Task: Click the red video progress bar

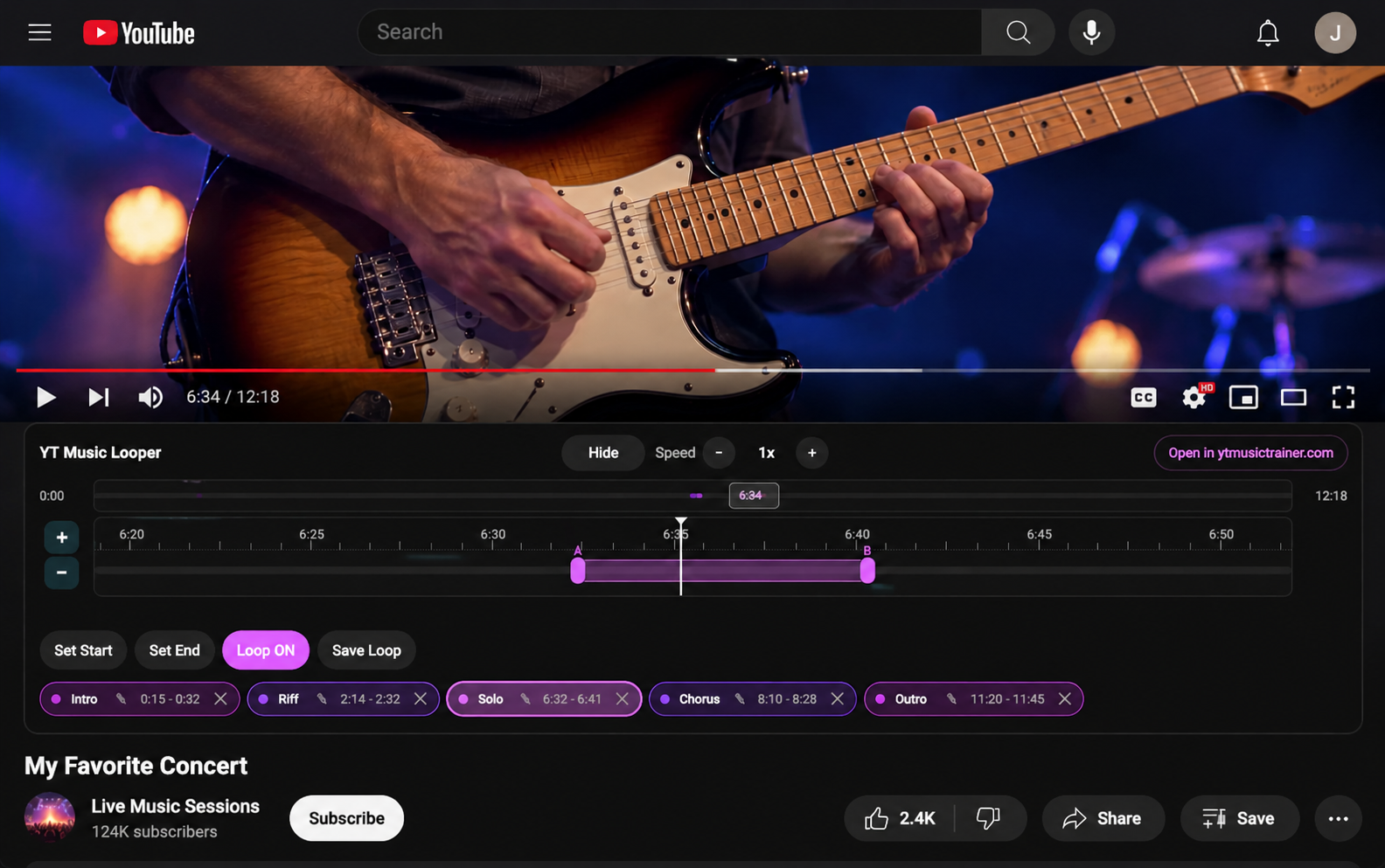Action: coord(365,371)
